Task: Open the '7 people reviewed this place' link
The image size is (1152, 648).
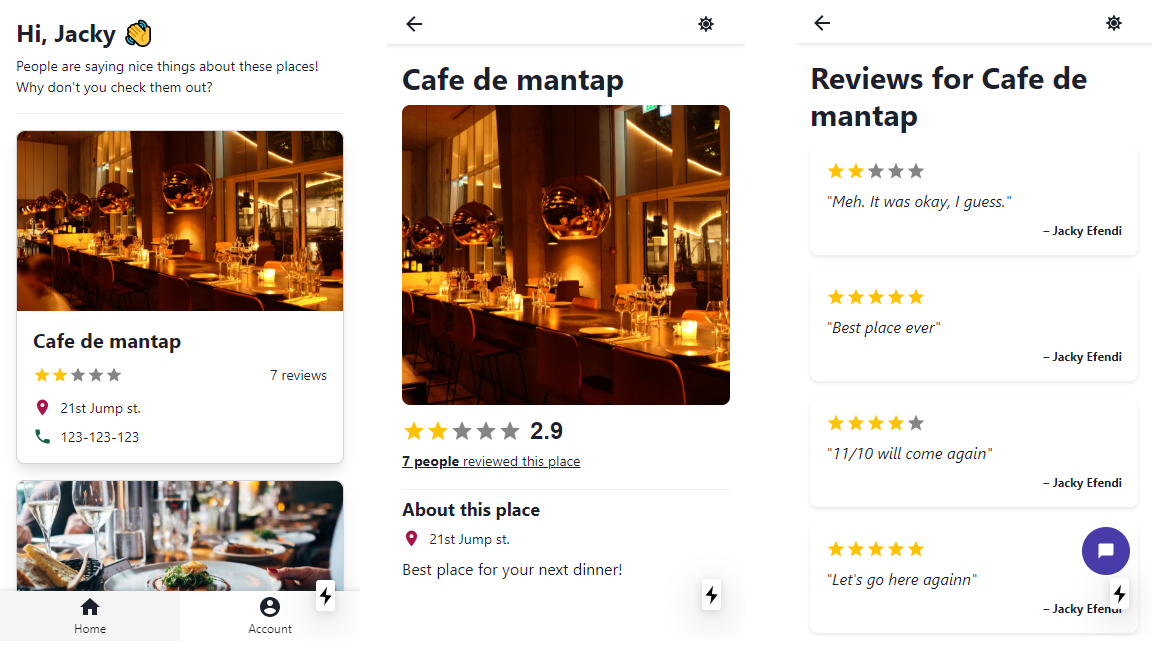Action: 491,461
